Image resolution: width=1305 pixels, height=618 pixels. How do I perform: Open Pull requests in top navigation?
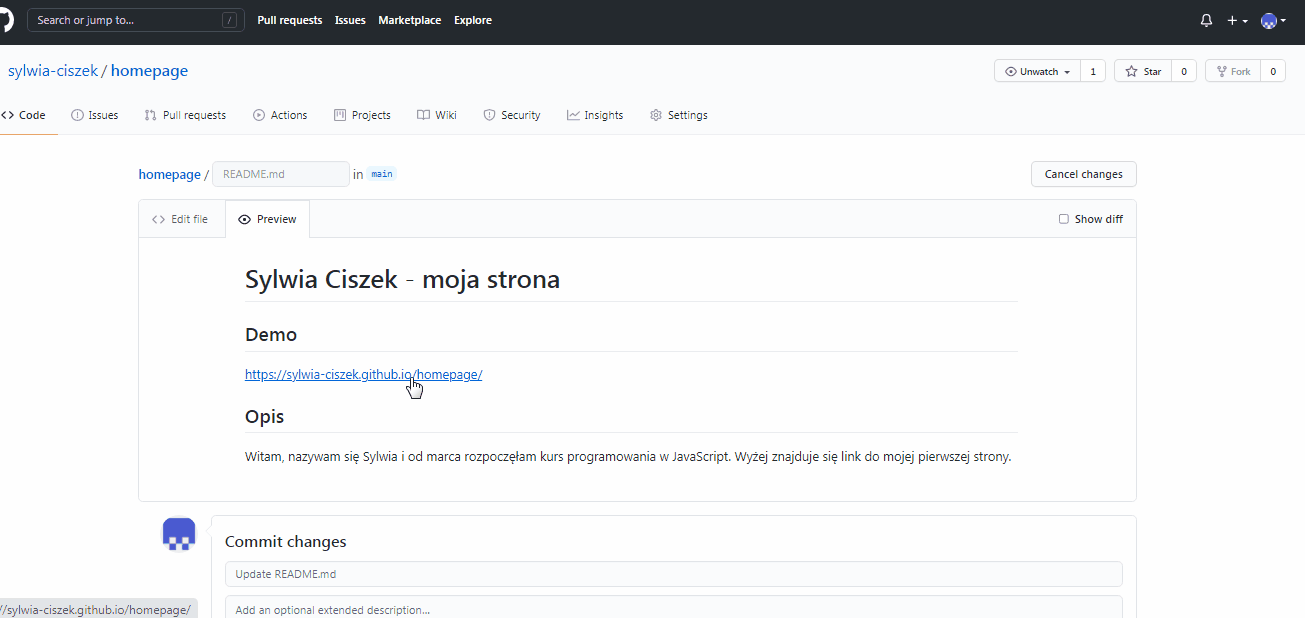pyautogui.click(x=290, y=20)
